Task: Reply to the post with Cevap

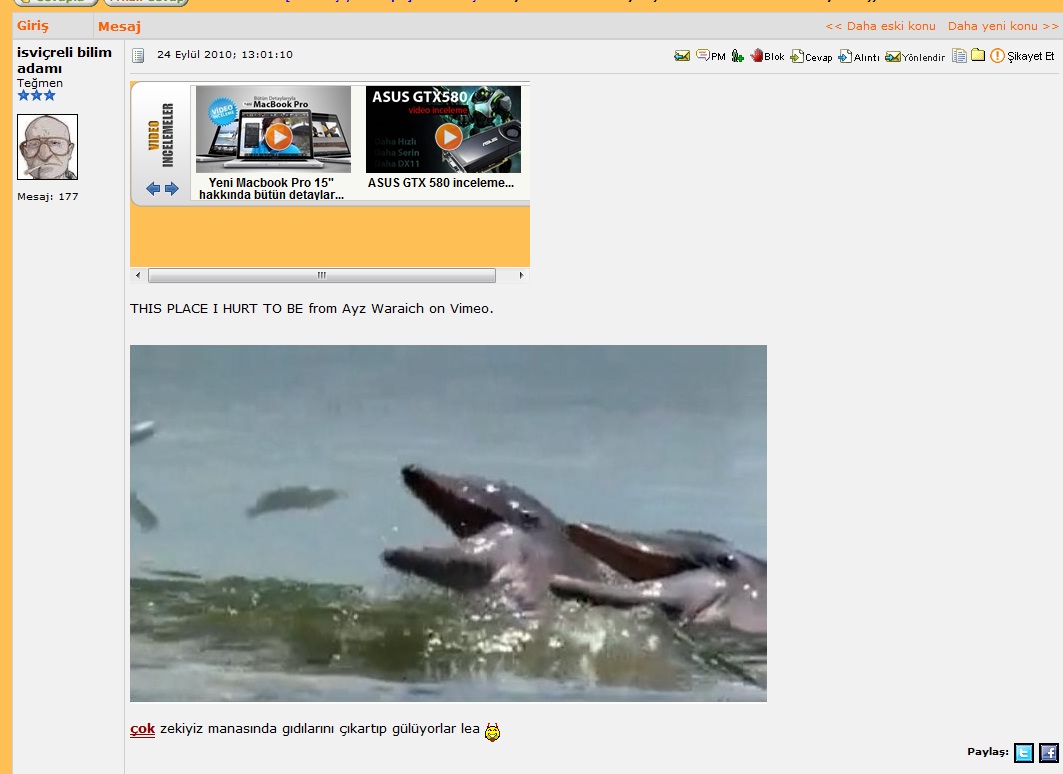Action: point(811,56)
